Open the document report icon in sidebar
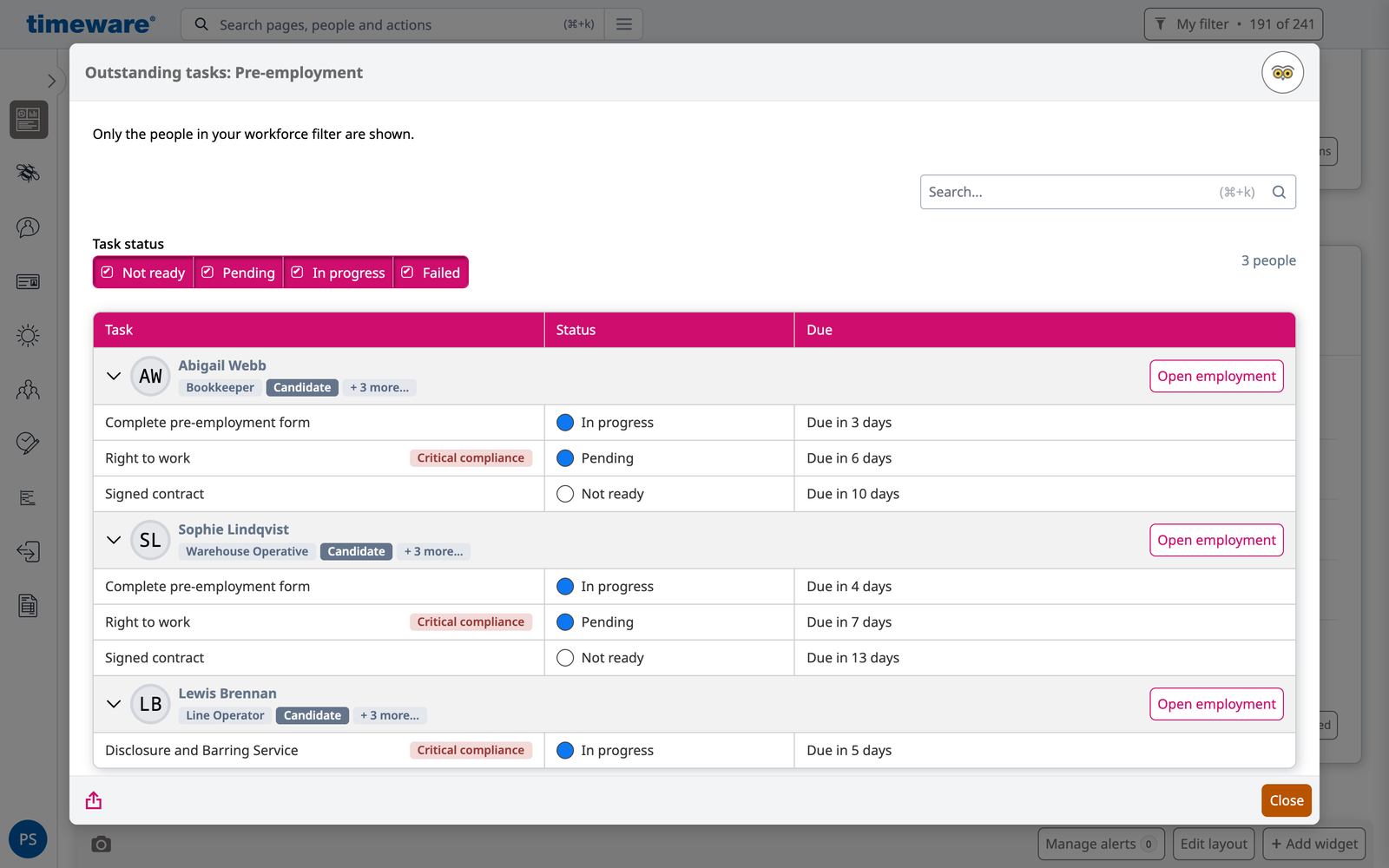 29,606
